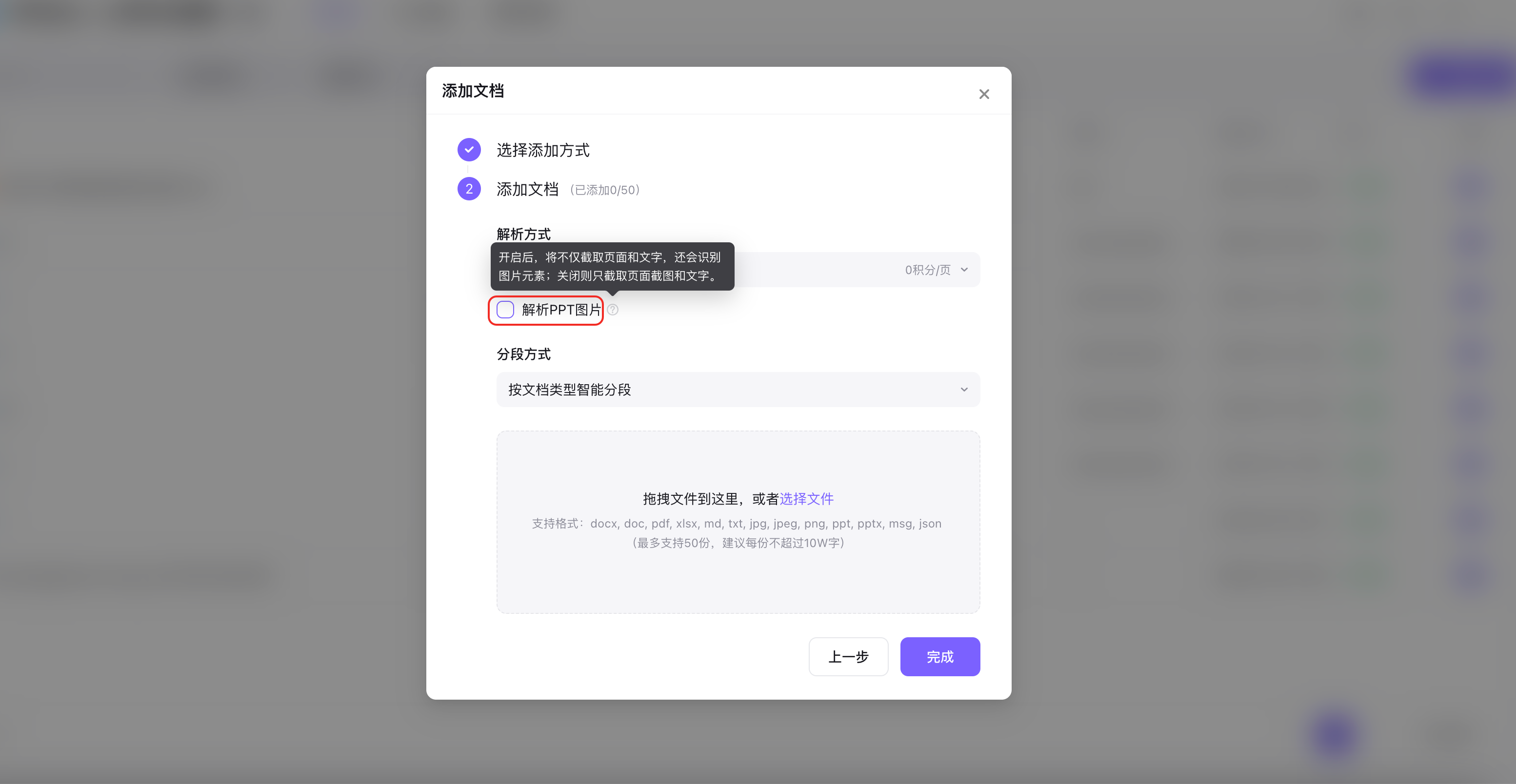Click the help icon beside 解析PPT图片

(x=613, y=310)
